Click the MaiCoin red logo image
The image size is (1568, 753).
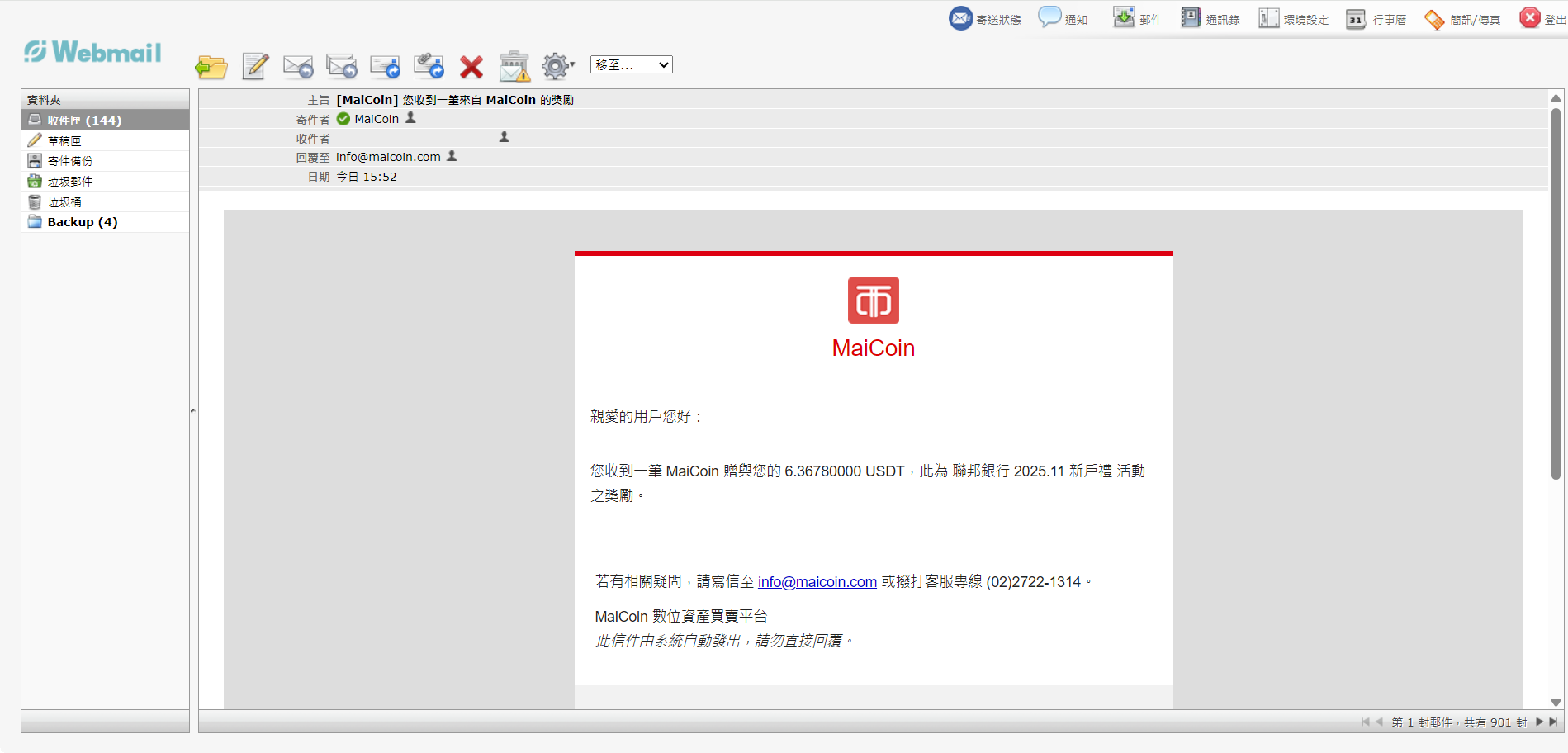[x=873, y=301]
